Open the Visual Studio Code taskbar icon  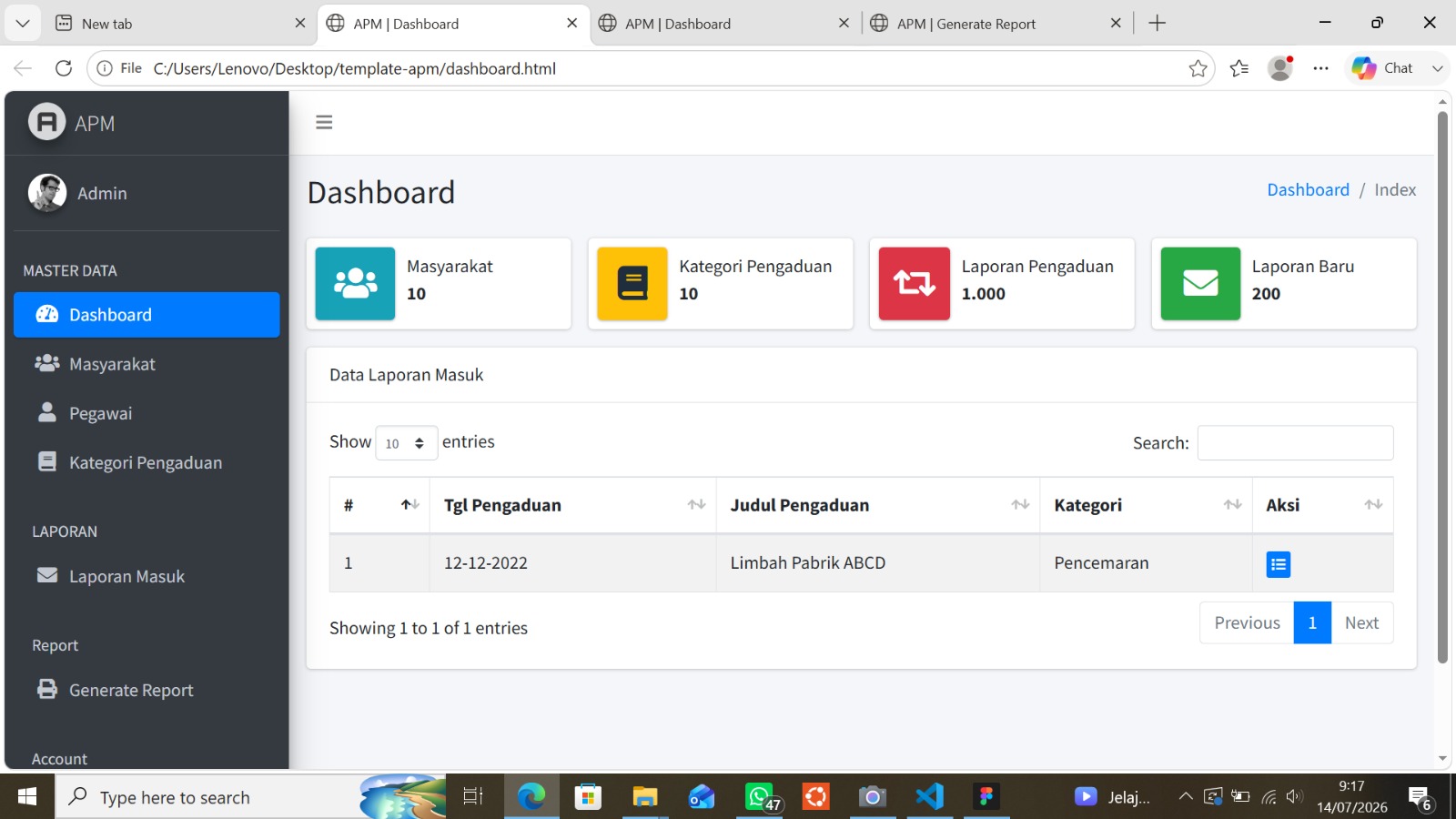tap(929, 797)
